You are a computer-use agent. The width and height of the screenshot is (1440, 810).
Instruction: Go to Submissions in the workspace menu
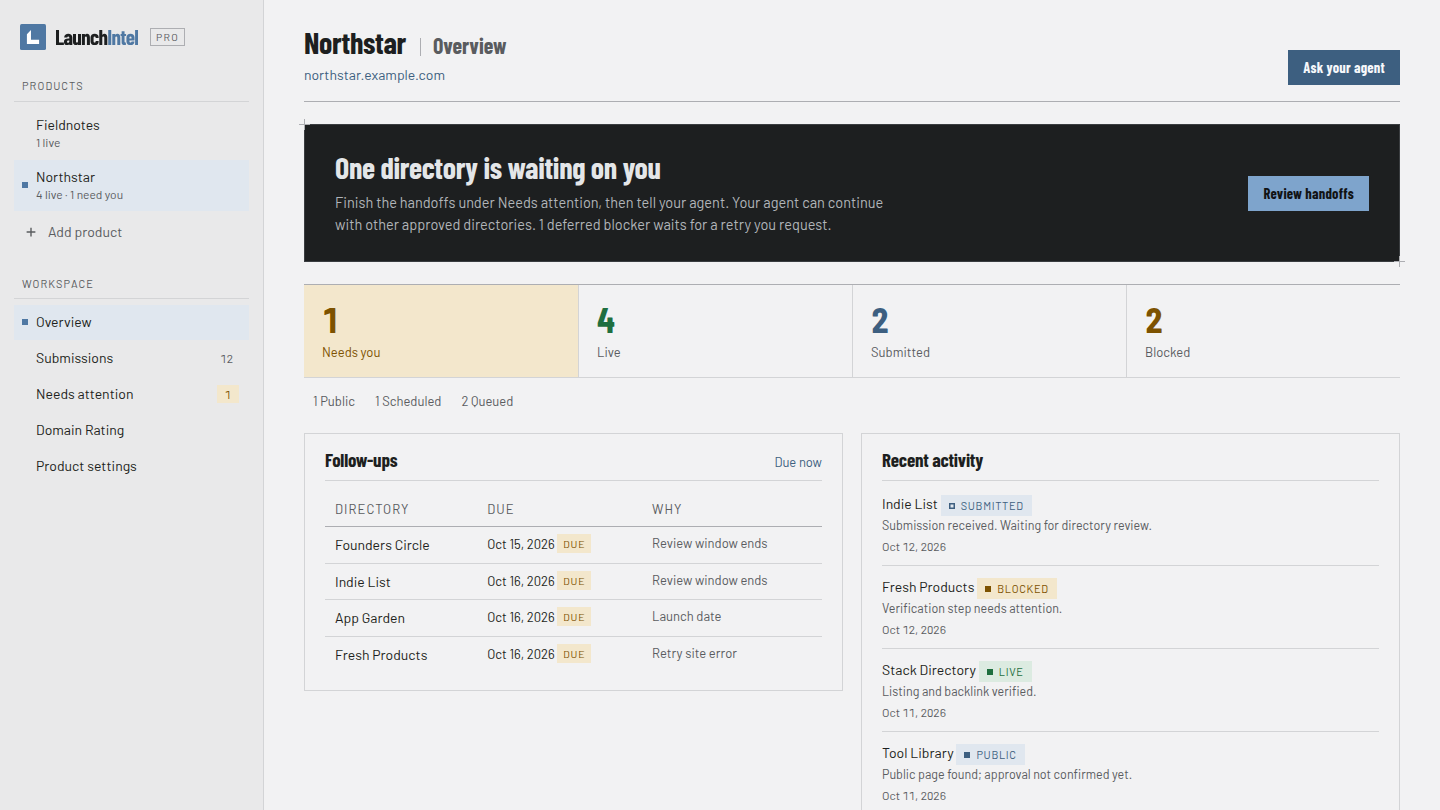point(132,358)
